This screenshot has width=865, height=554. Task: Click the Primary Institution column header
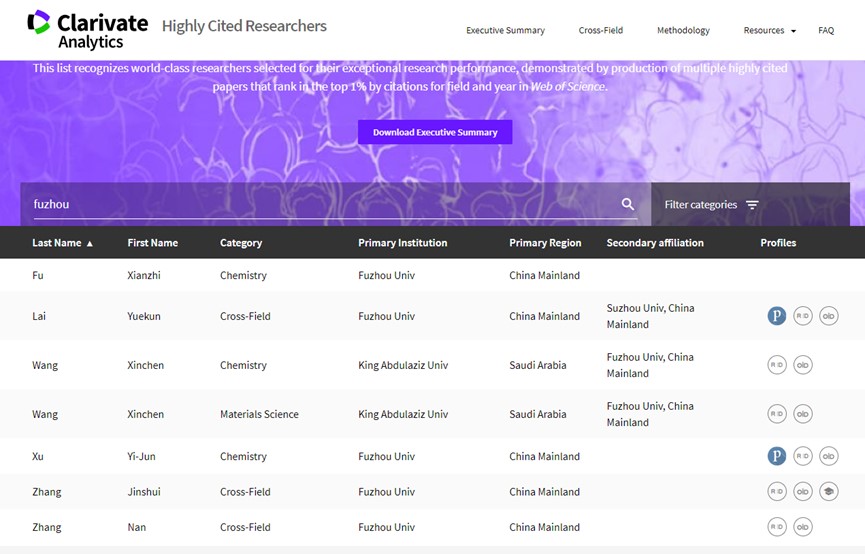coord(402,243)
